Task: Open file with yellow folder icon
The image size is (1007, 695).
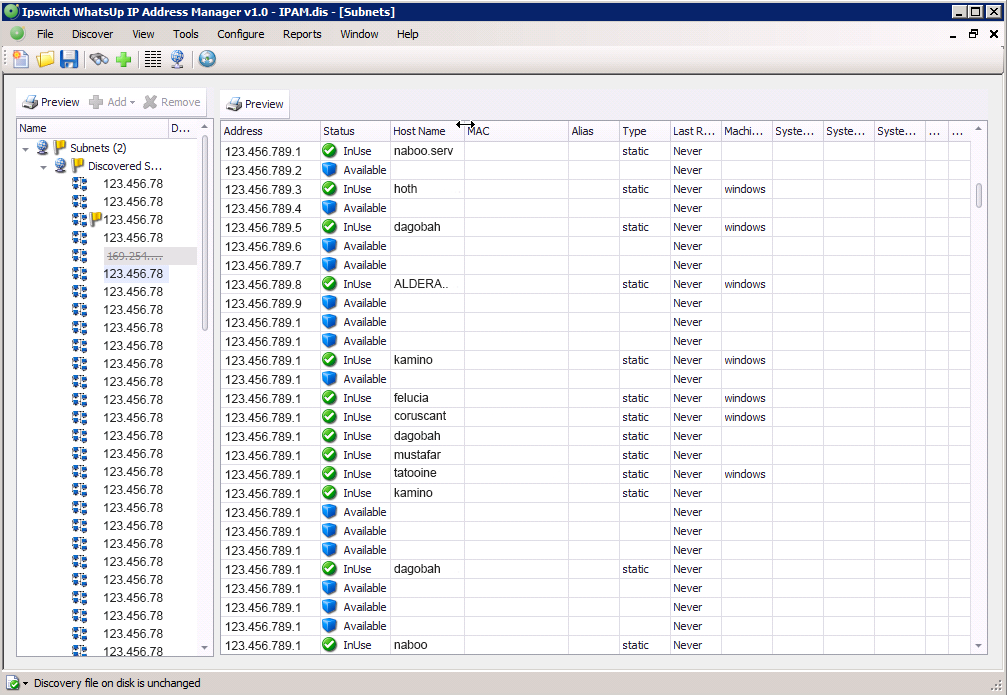Action: point(45,59)
